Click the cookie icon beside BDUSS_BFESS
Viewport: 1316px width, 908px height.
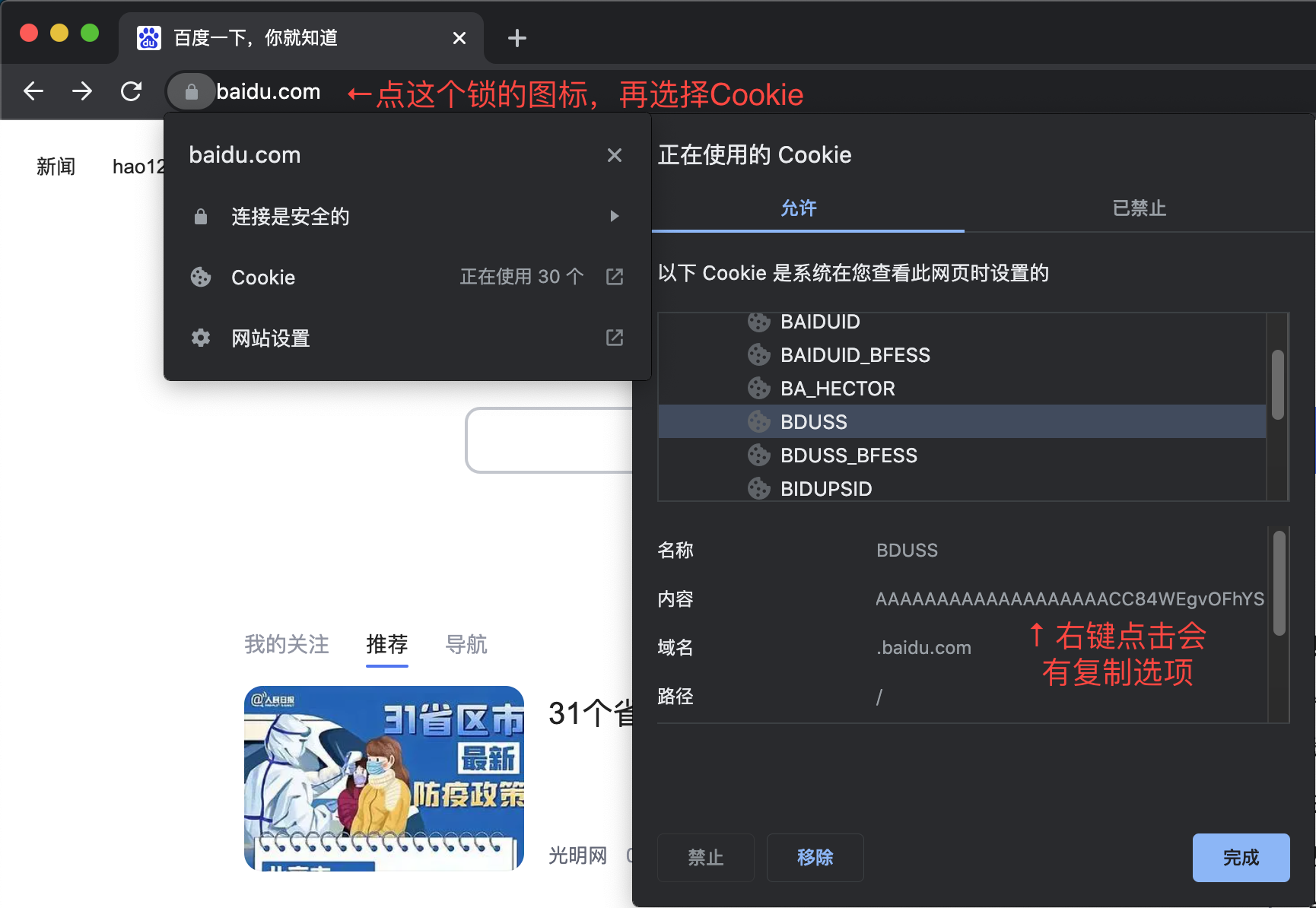point(758,455)
